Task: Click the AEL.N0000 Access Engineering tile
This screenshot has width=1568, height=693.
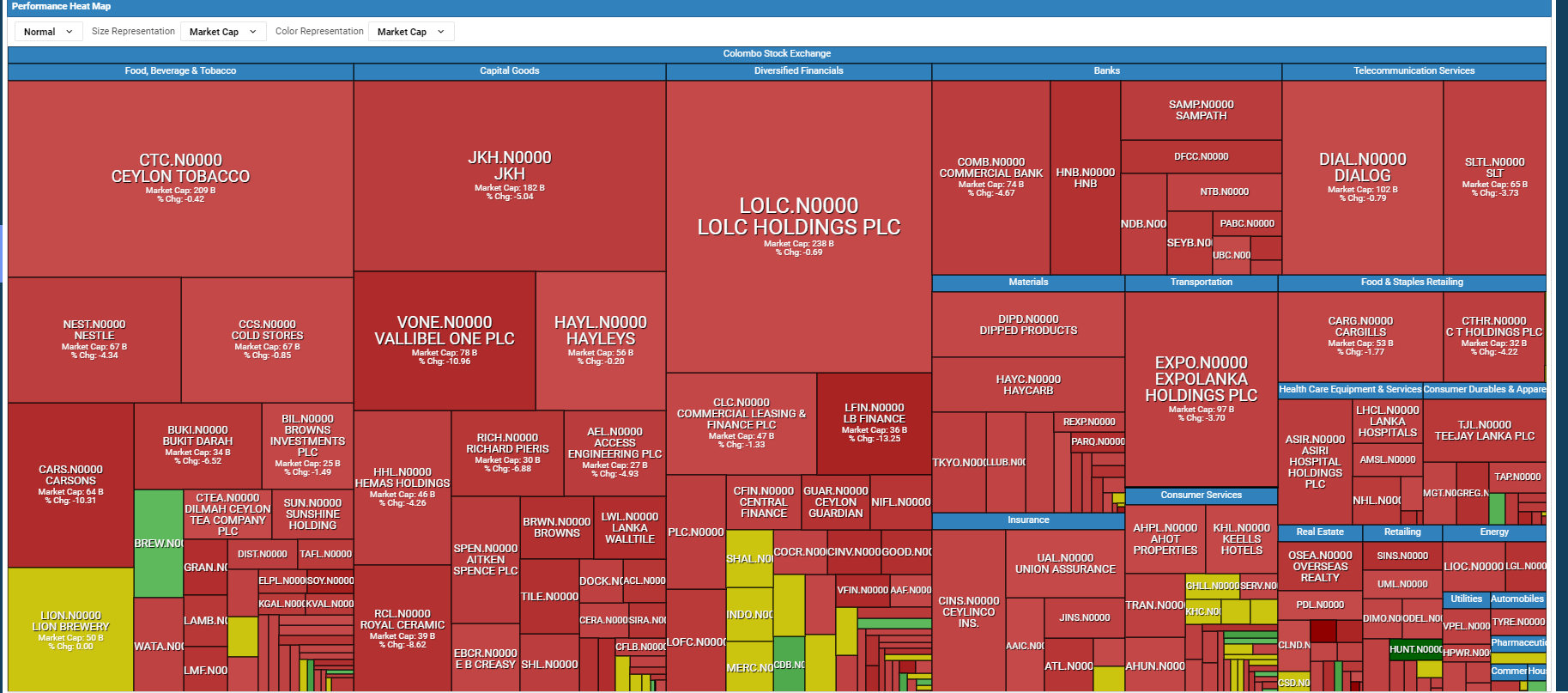Action: click(614, 453)
